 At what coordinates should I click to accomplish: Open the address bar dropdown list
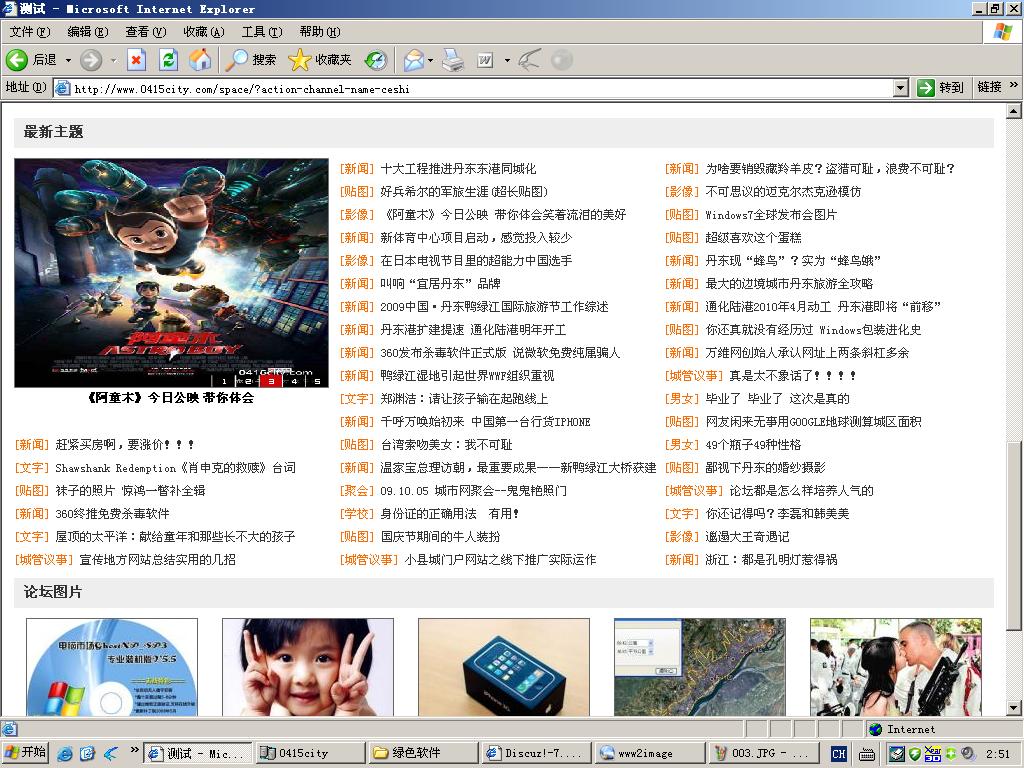coord(901,88)
